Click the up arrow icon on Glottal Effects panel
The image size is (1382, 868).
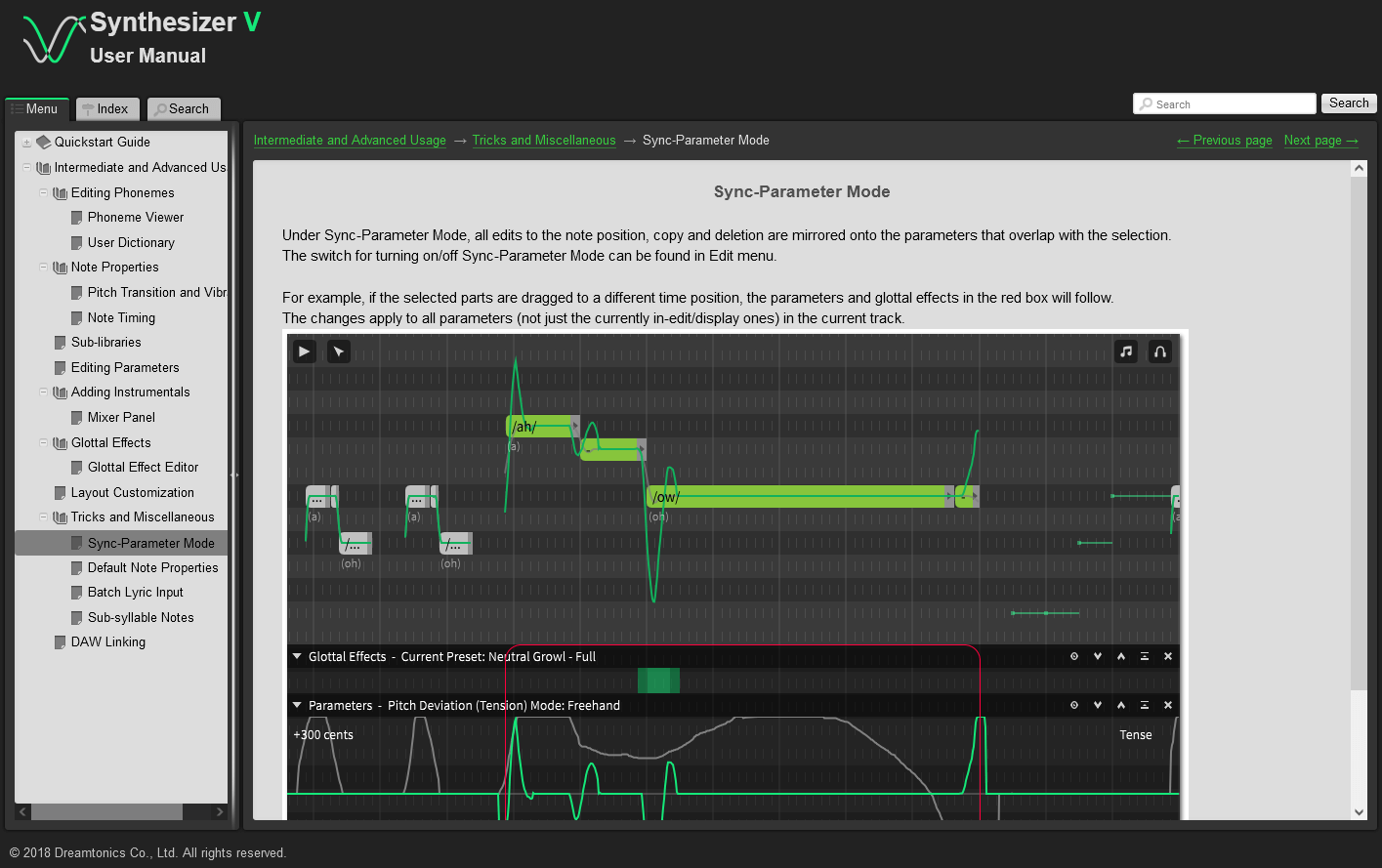click(x=1121, y=656)
